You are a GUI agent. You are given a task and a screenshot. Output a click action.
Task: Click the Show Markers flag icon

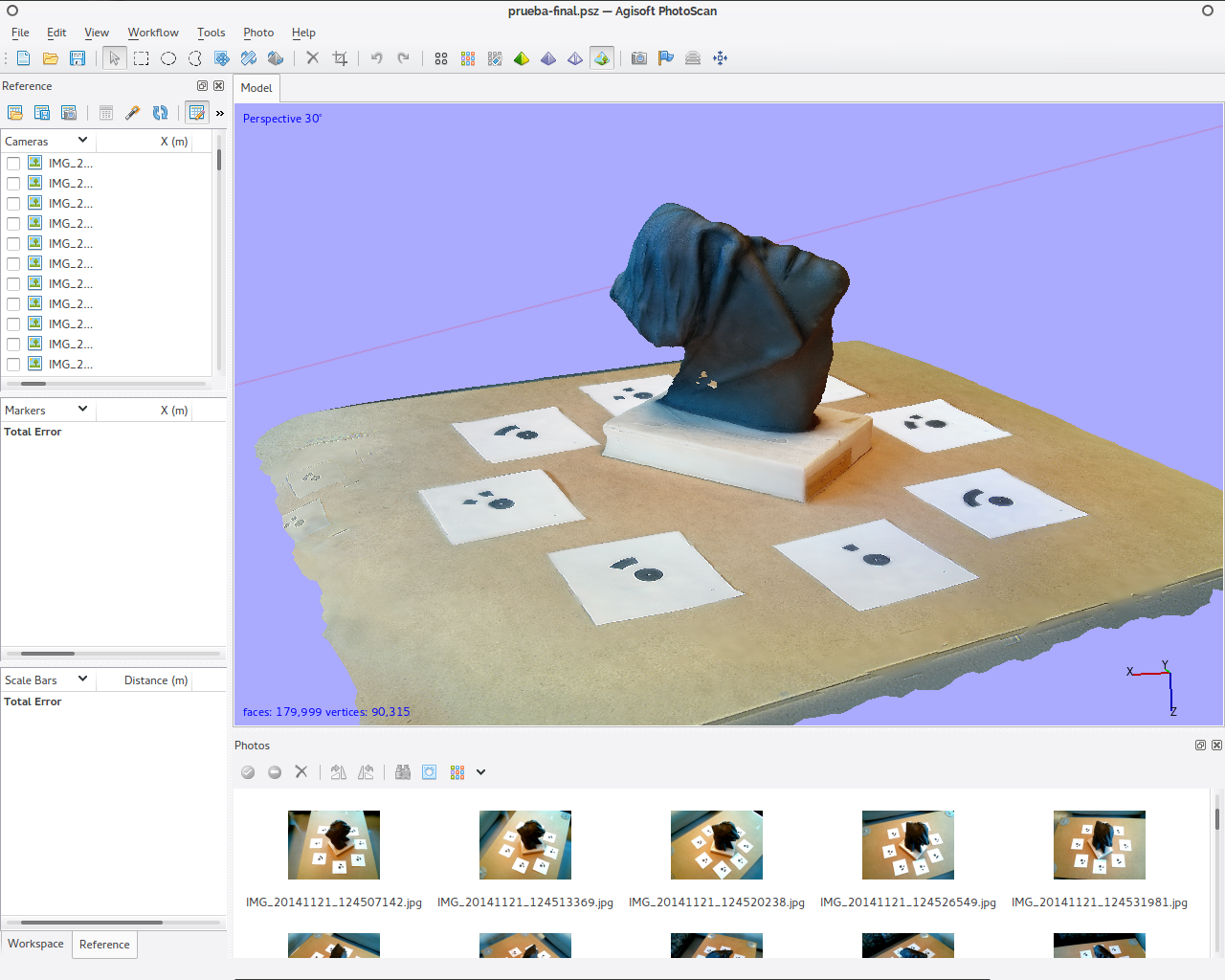(666, 58)
